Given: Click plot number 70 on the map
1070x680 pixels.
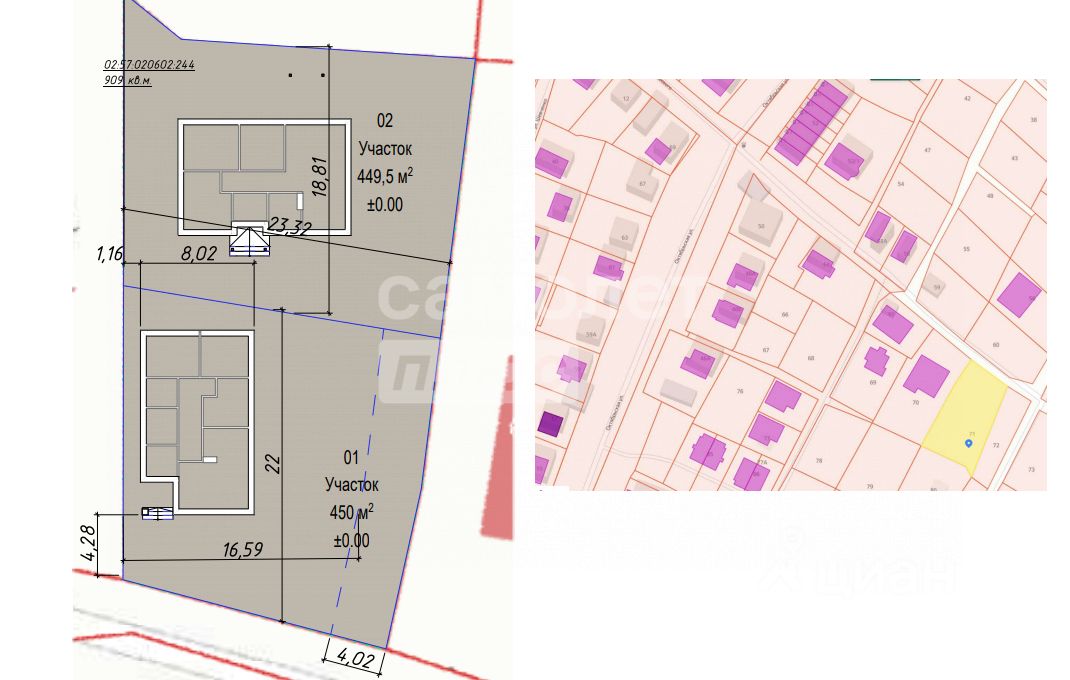Looking at the screenshot, I should (x=915, y=403).
